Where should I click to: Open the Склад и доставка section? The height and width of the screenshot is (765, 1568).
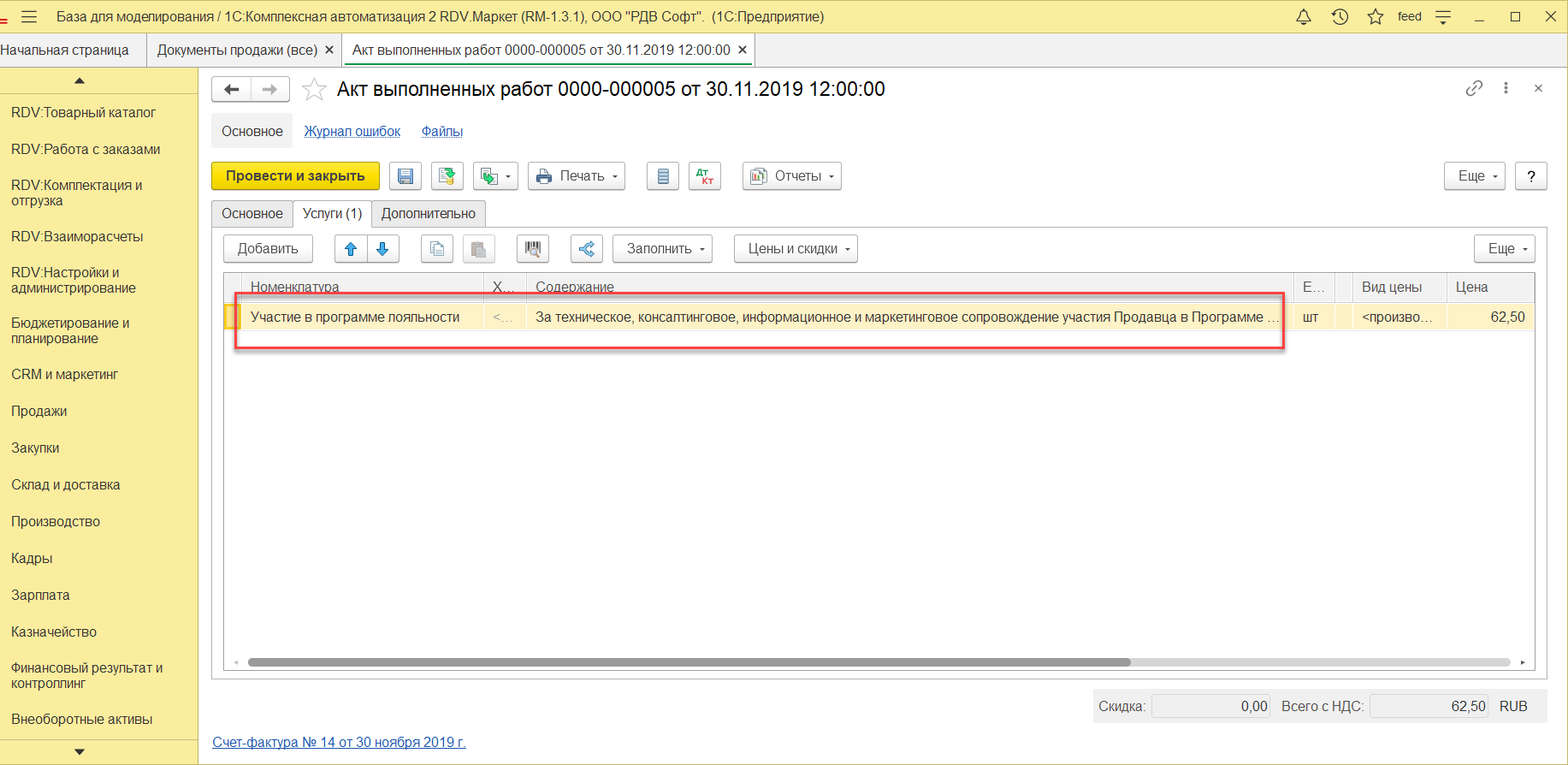pyautogui.click(x=65, y=485)
